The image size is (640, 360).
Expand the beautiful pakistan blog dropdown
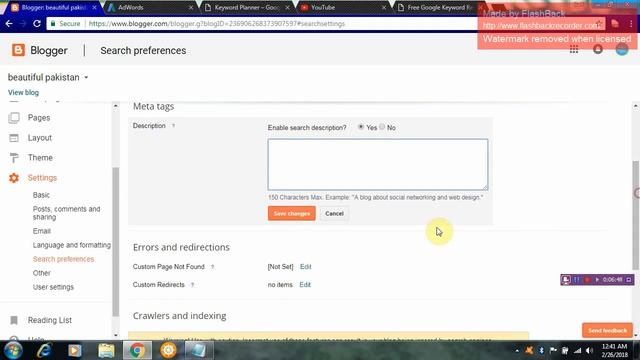(86, 78)
